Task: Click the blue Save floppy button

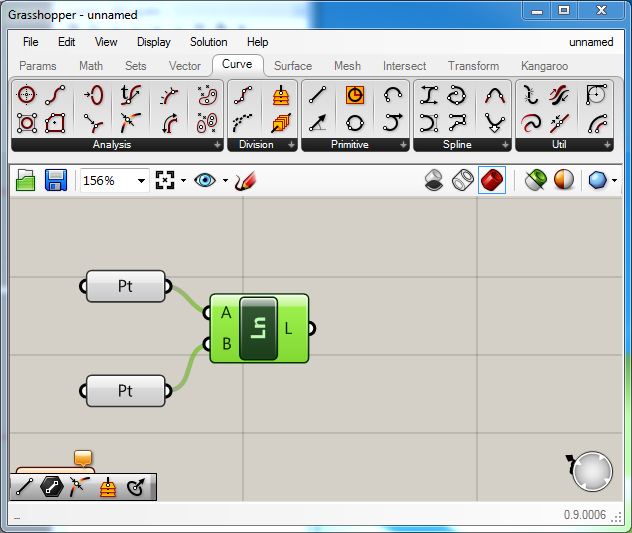Action: (x=56, y=180)
